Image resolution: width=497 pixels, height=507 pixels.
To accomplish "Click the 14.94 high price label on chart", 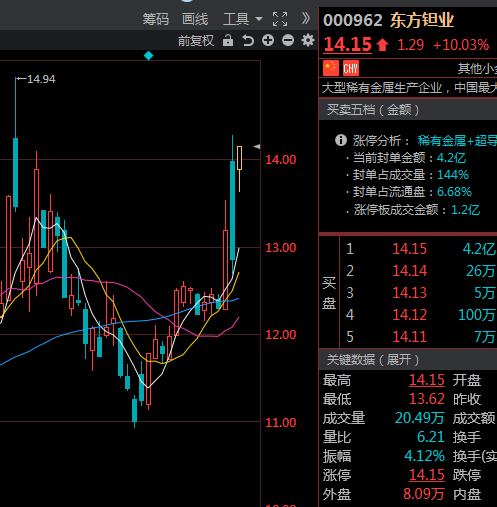I will pyautogui.click(x=41, y=79).
